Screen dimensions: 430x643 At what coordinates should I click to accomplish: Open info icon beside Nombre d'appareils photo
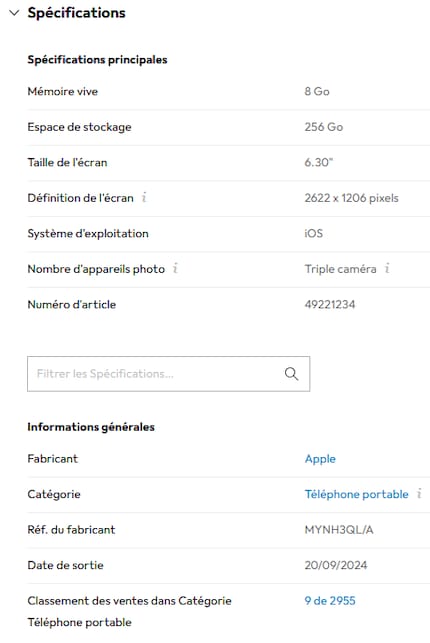point(175,269)
